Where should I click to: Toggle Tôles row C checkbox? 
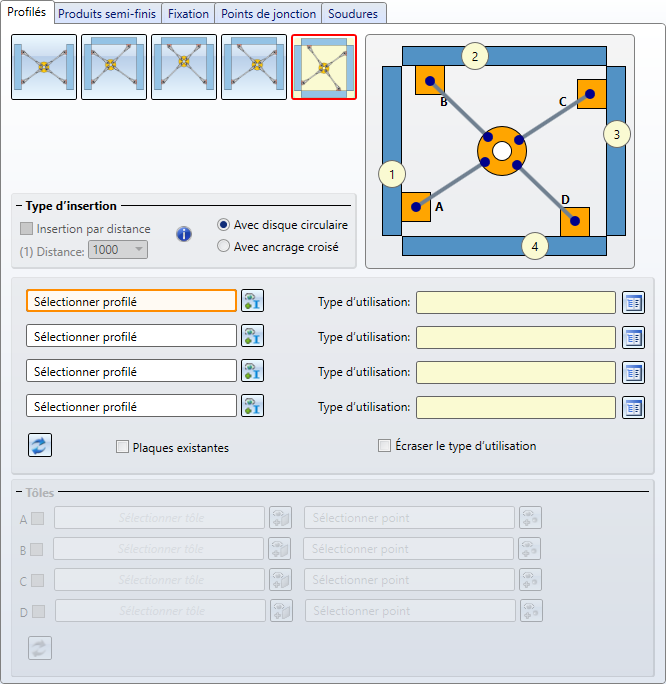[38, 581]
